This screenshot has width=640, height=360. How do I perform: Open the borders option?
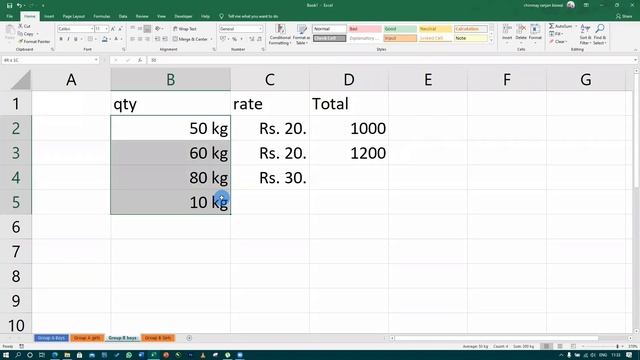coord(90,39)
